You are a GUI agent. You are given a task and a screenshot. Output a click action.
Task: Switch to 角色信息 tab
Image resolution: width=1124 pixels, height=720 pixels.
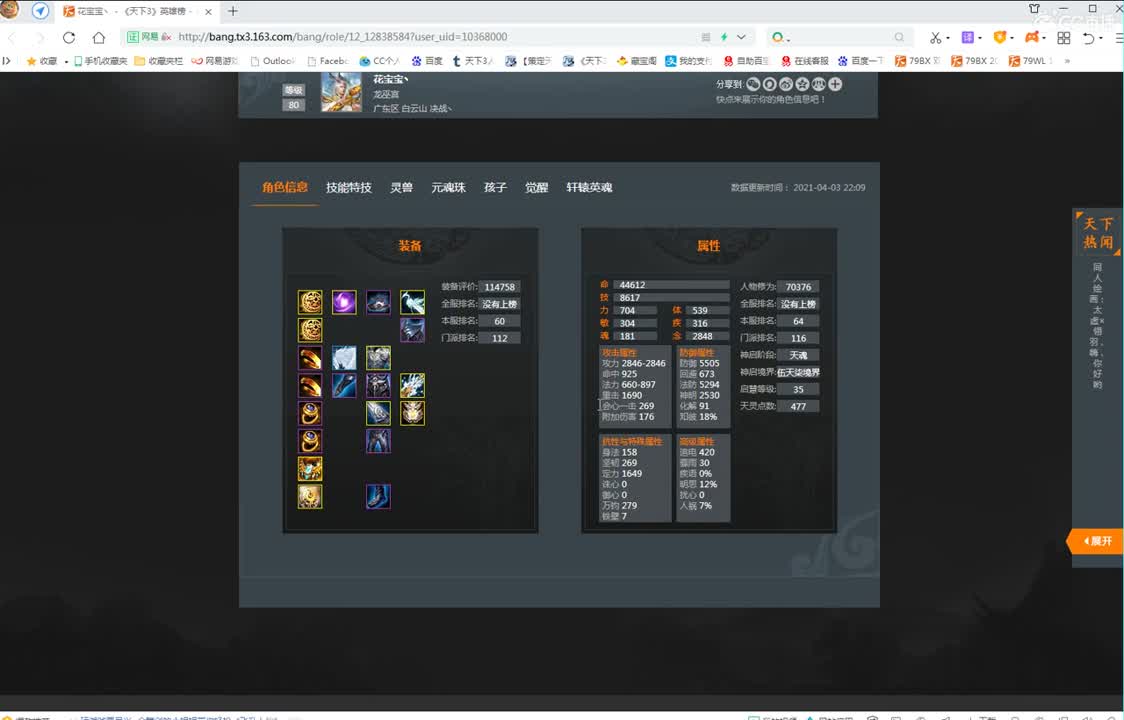[285, 187]
